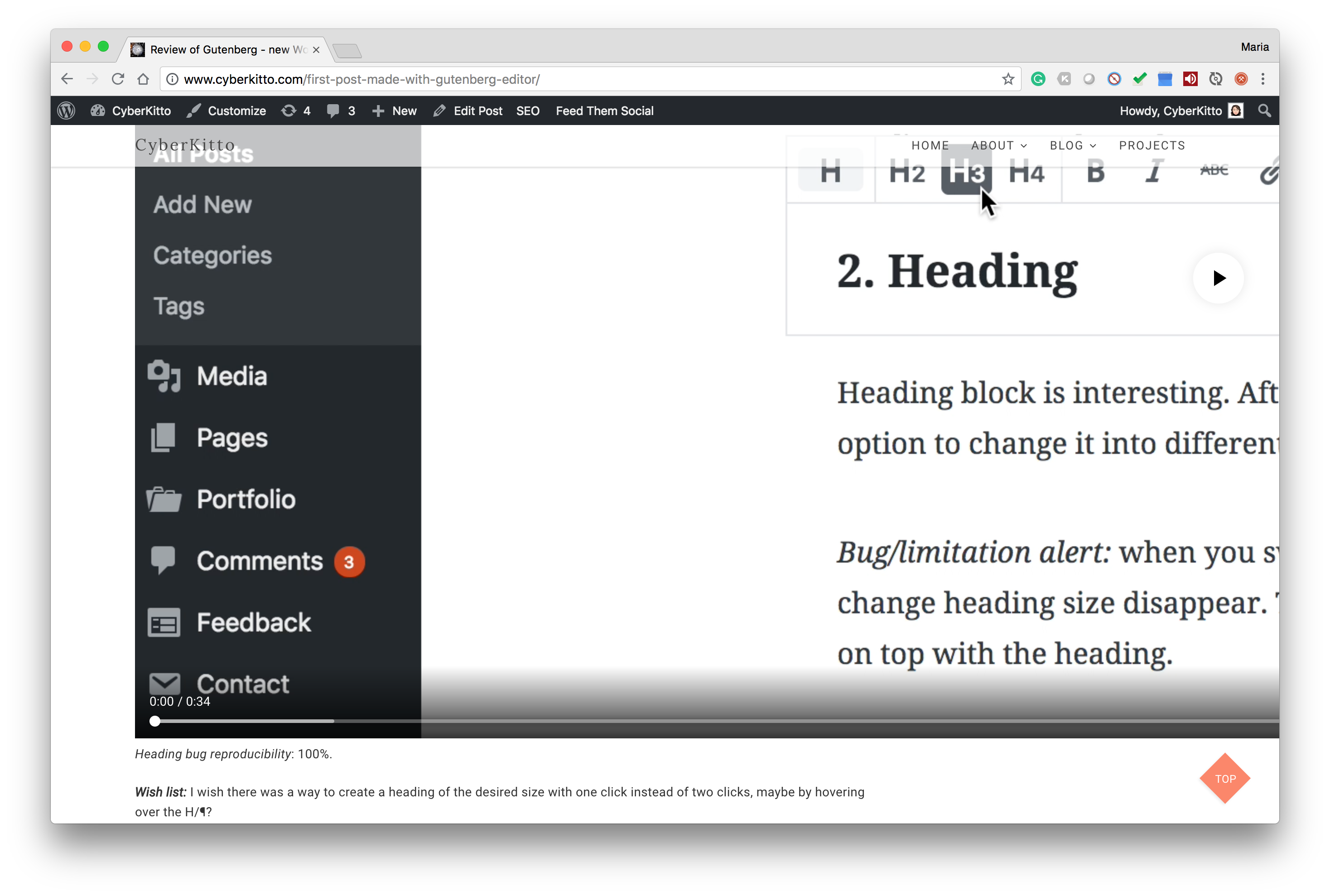1330x896 pixels.
Task: Click the blue window extension icon
Action: pos(1164,79)
